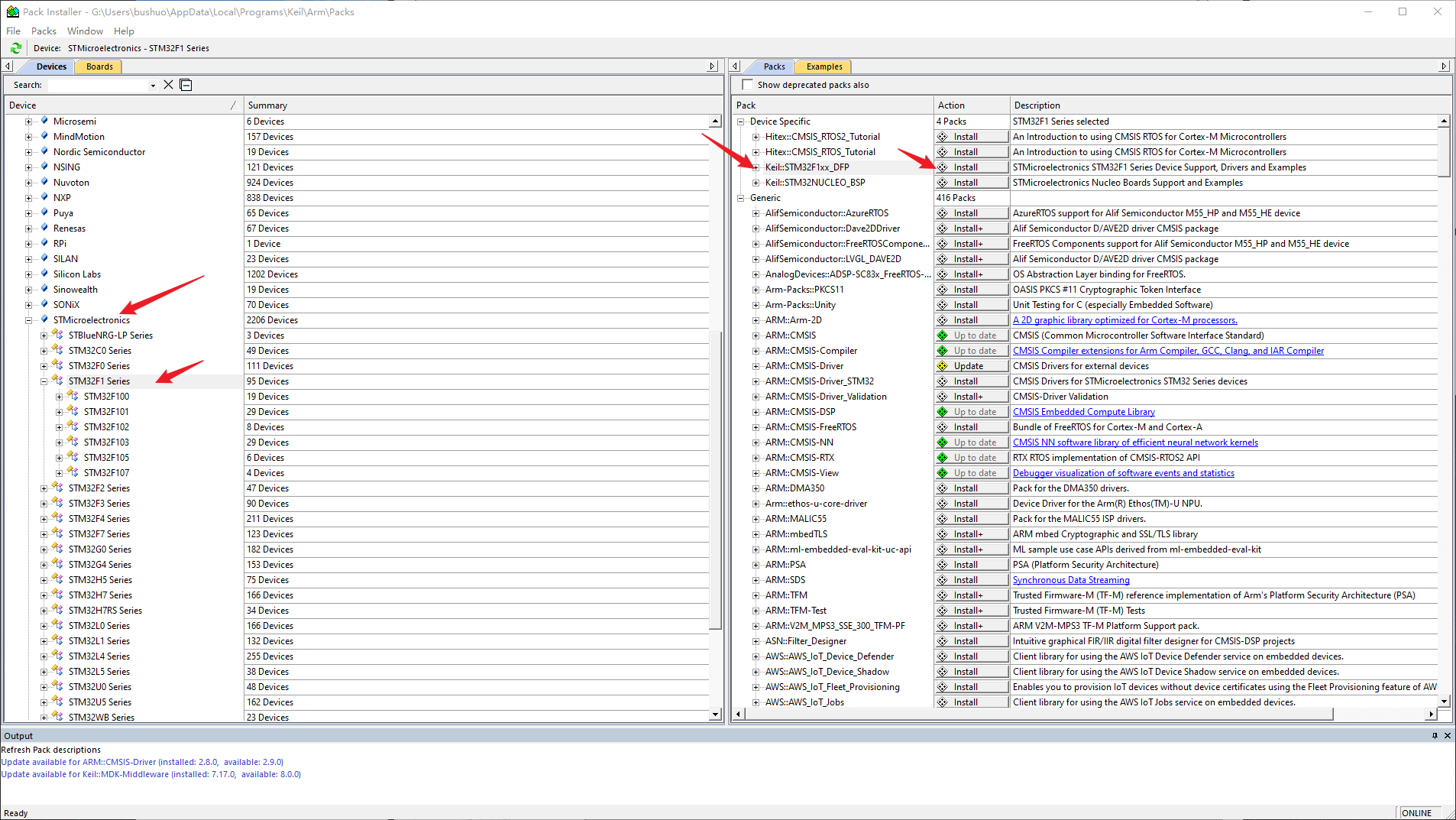Click the install icon for Keil::STM32NUCLEO_BSP
The image size is (1456, 820).
[943, 183]
